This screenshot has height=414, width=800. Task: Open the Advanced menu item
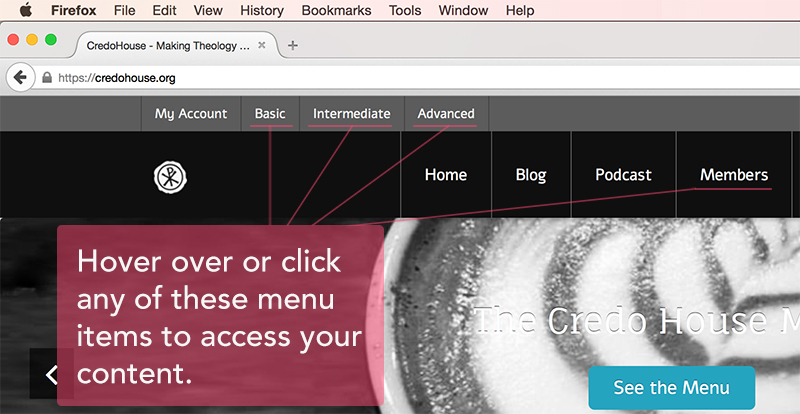pyautogui.click(x=446, y=113)
